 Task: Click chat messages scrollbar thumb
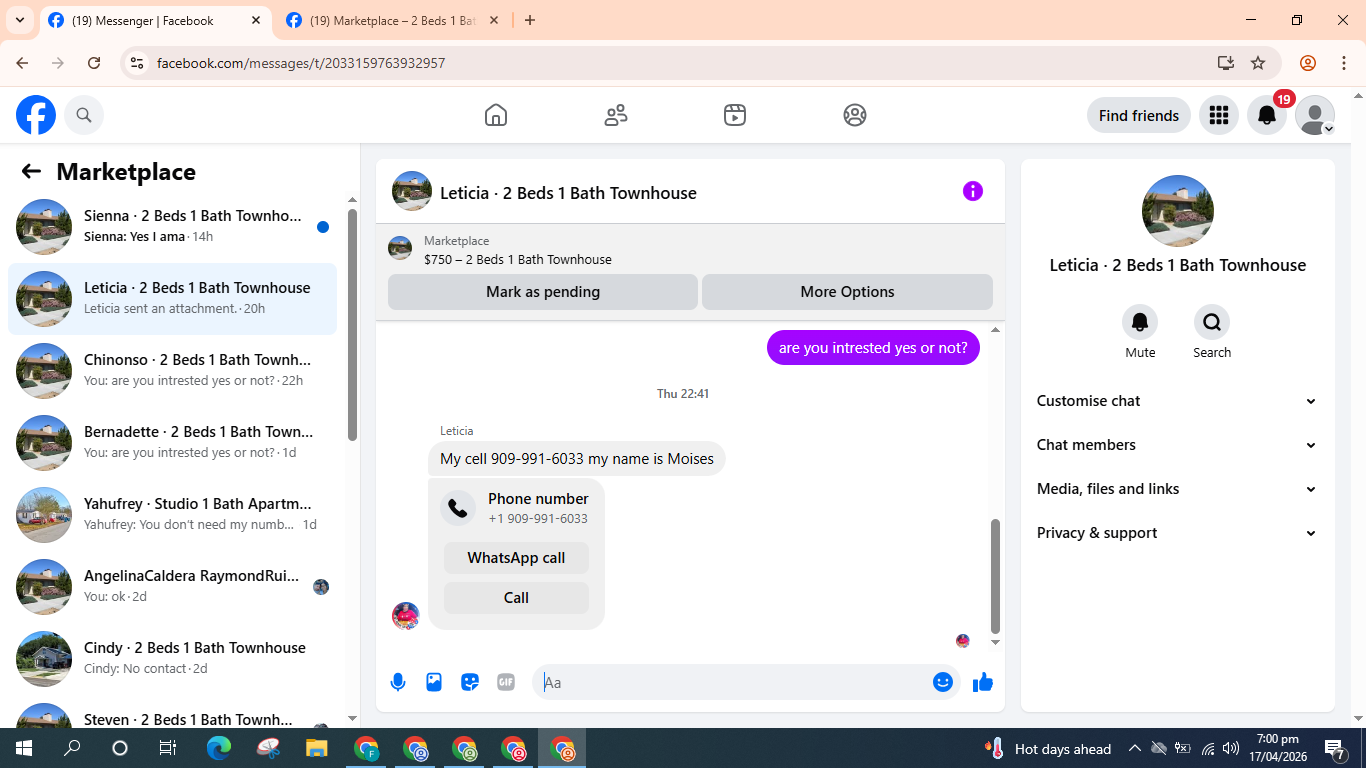(995, 576)
